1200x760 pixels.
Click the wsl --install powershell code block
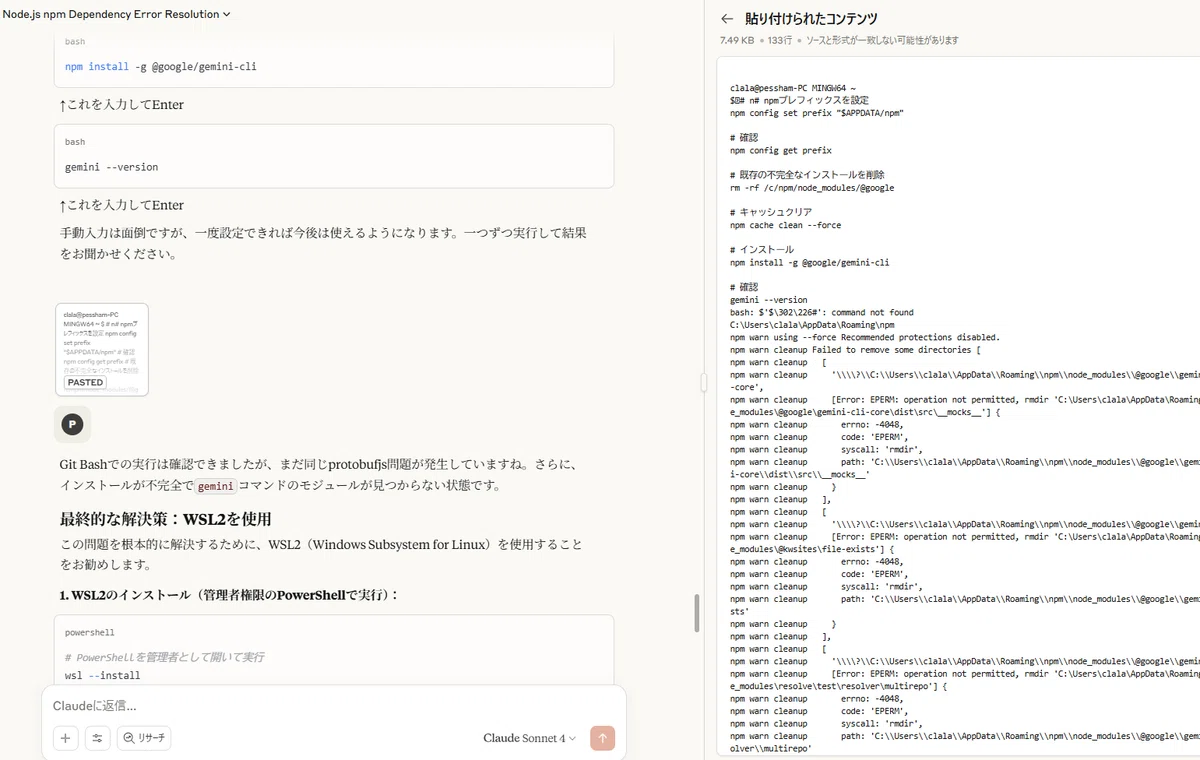click(334, 650)
